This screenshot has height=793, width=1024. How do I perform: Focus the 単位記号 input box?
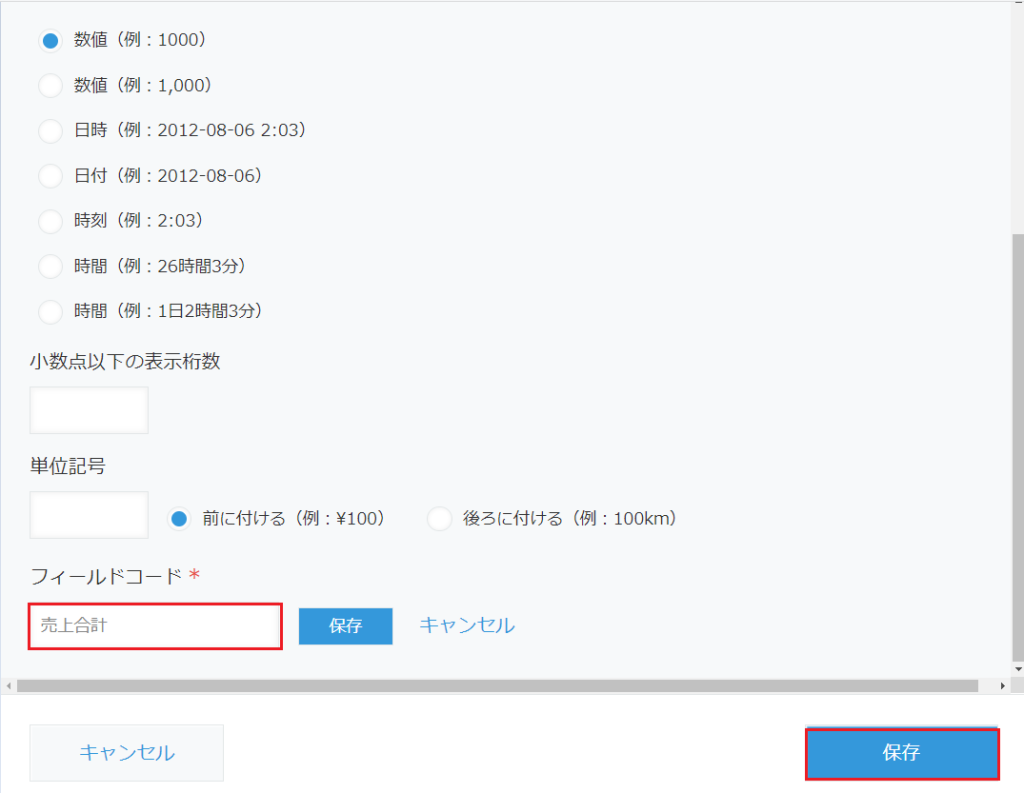89,515
